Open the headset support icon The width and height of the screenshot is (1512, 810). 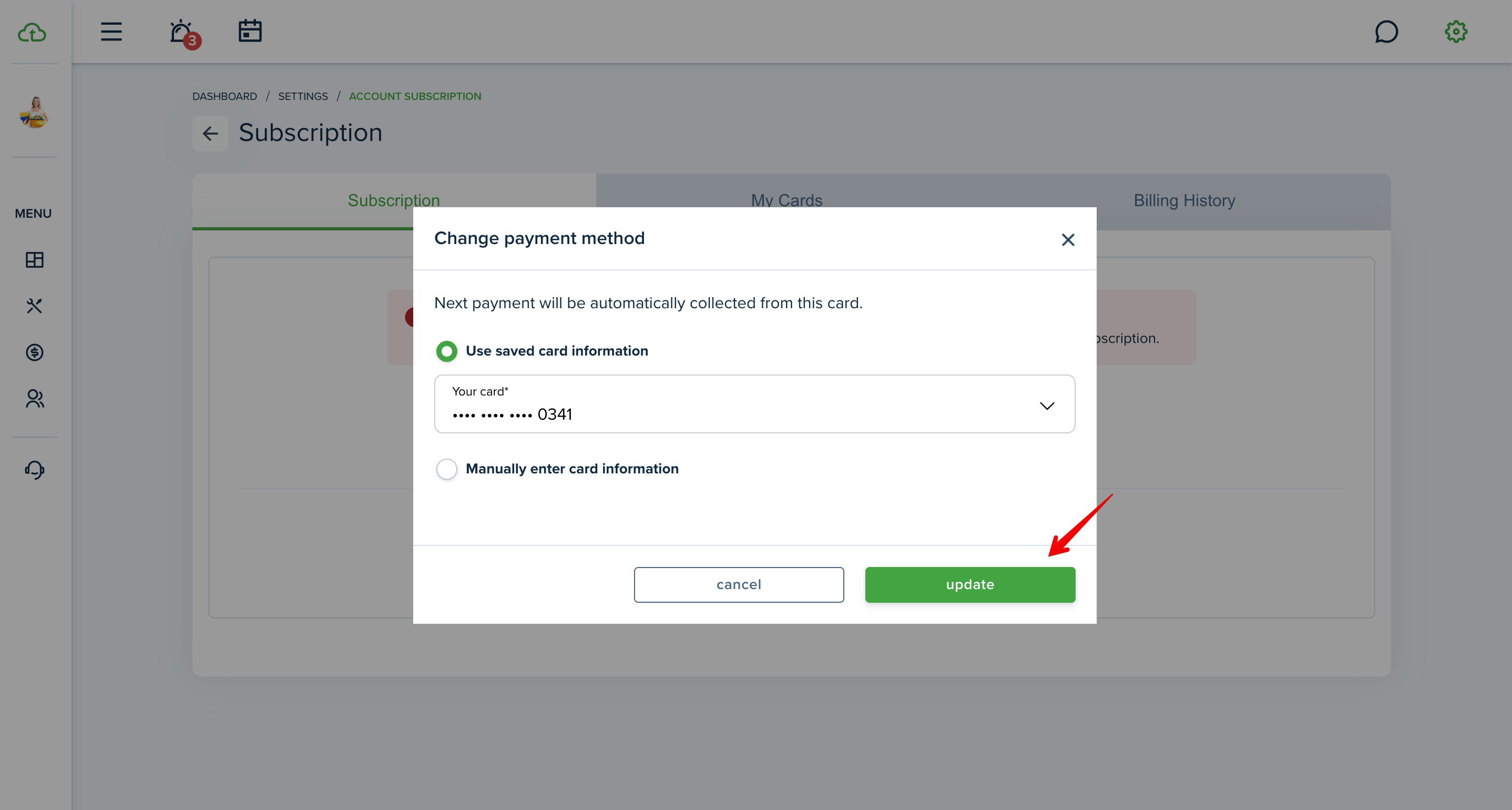tap(35, 470)
